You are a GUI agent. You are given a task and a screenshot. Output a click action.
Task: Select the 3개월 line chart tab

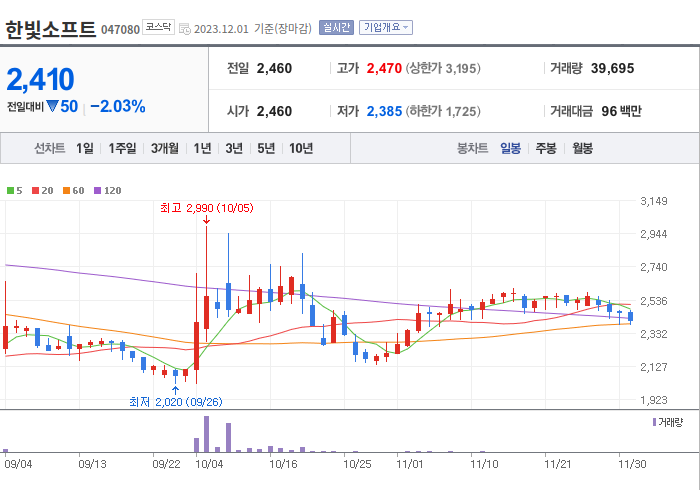165,148
